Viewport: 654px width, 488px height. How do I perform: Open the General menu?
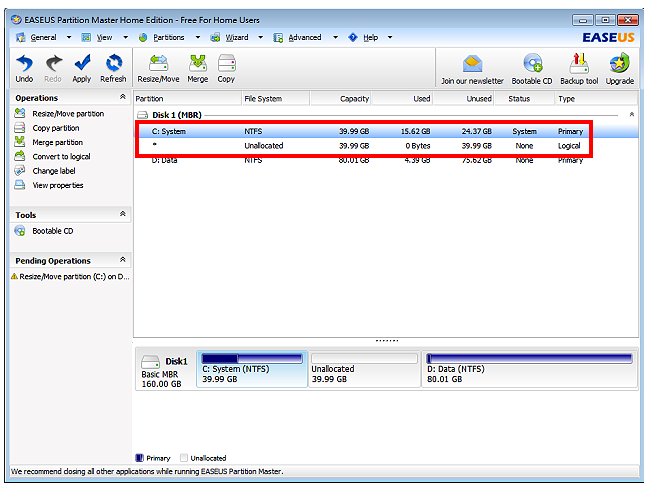coord(43,37)
